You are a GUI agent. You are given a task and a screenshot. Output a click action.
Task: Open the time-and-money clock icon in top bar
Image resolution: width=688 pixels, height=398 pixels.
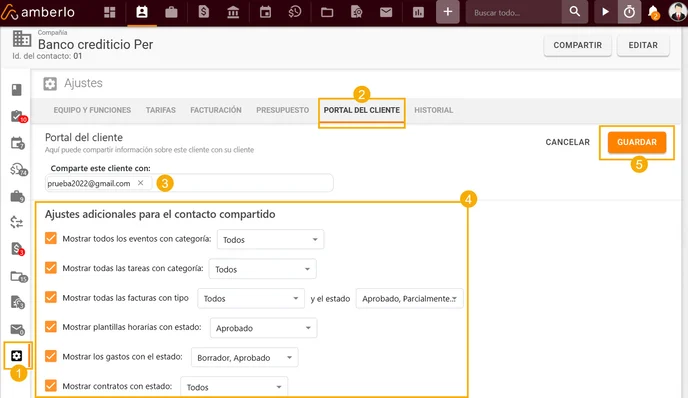click(295, 12)
